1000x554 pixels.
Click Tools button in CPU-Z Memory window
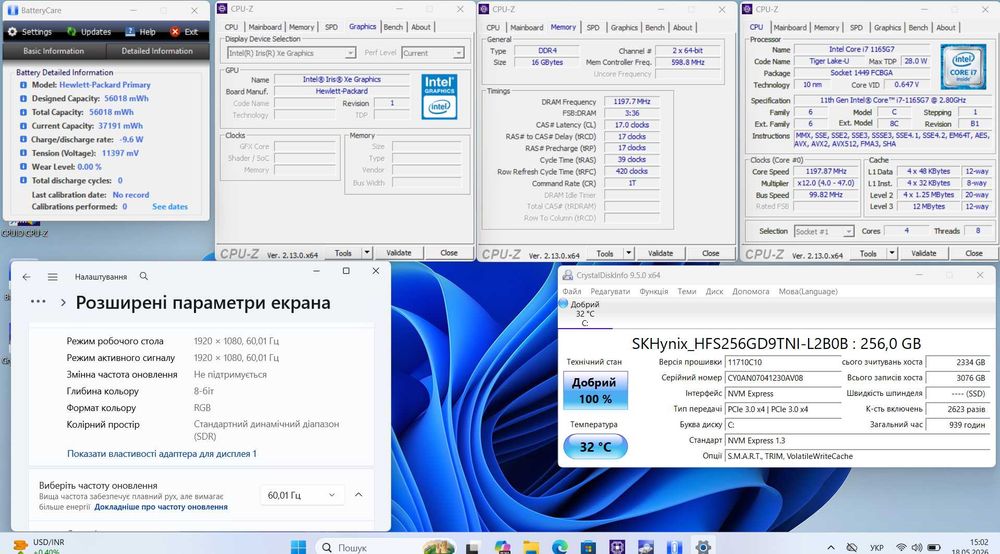pyautogui.click(x=605, y=253)
